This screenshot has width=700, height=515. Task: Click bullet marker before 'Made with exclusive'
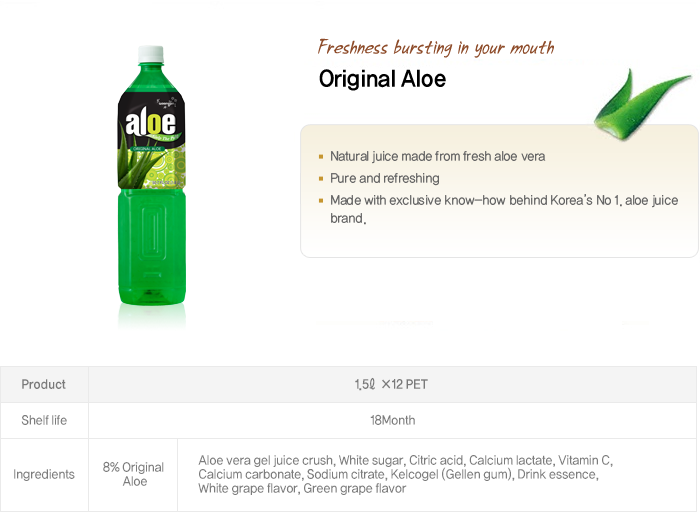[x=321, y=200]
